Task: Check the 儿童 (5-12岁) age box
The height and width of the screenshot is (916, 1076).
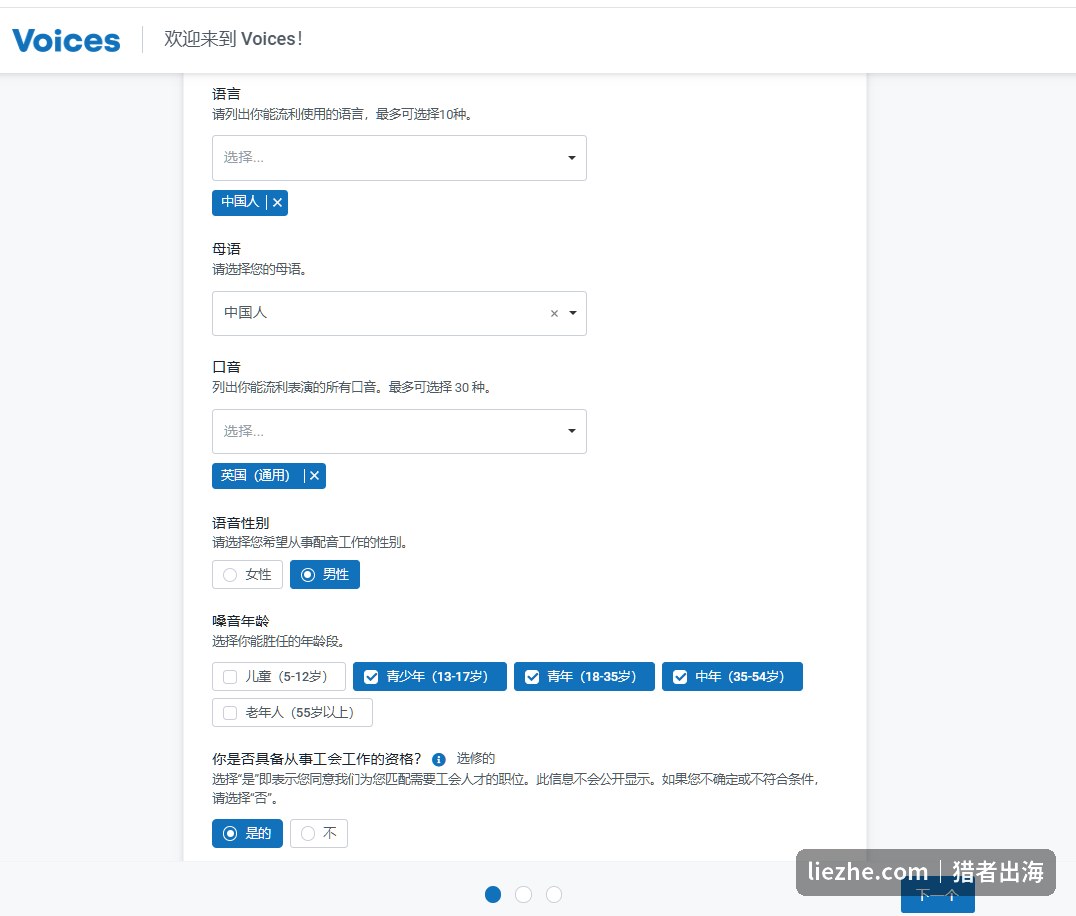Action: [x=279, y=677]
